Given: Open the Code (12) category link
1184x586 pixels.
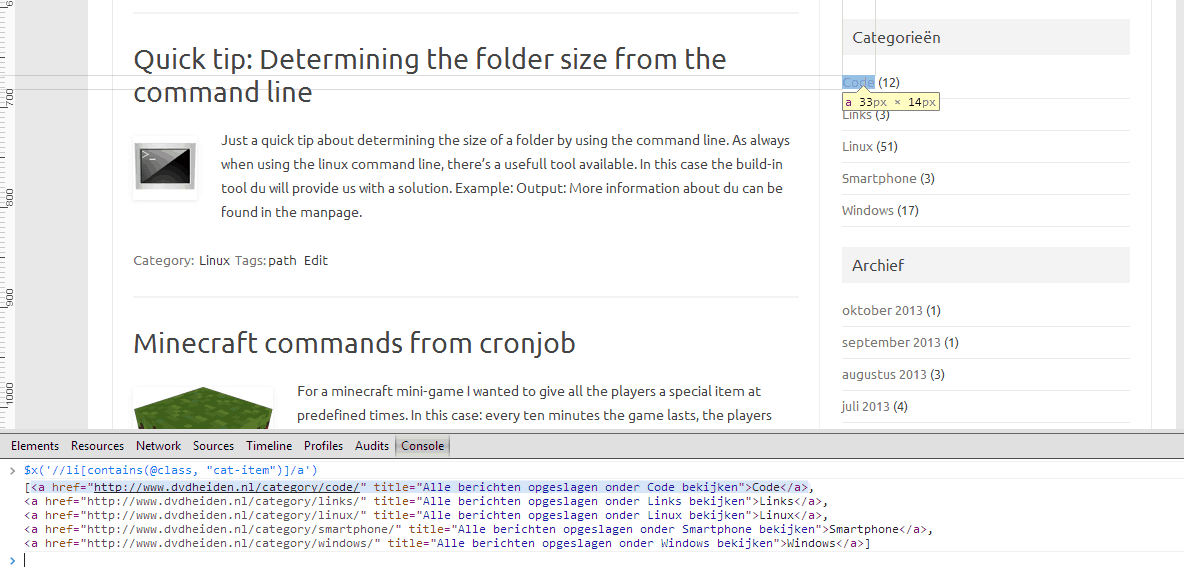Looking at the screenshot, I should (x=858, y=82).
